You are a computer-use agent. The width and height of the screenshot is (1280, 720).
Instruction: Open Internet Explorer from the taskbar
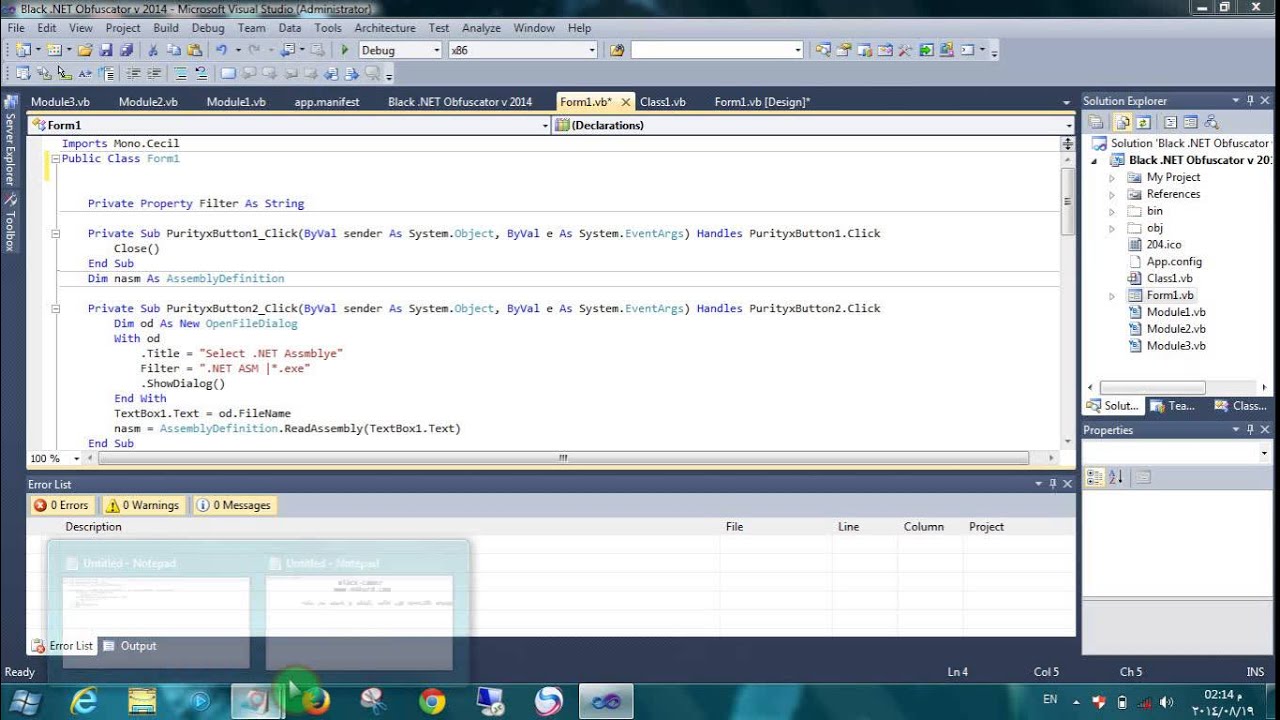[x=84, y=701]
